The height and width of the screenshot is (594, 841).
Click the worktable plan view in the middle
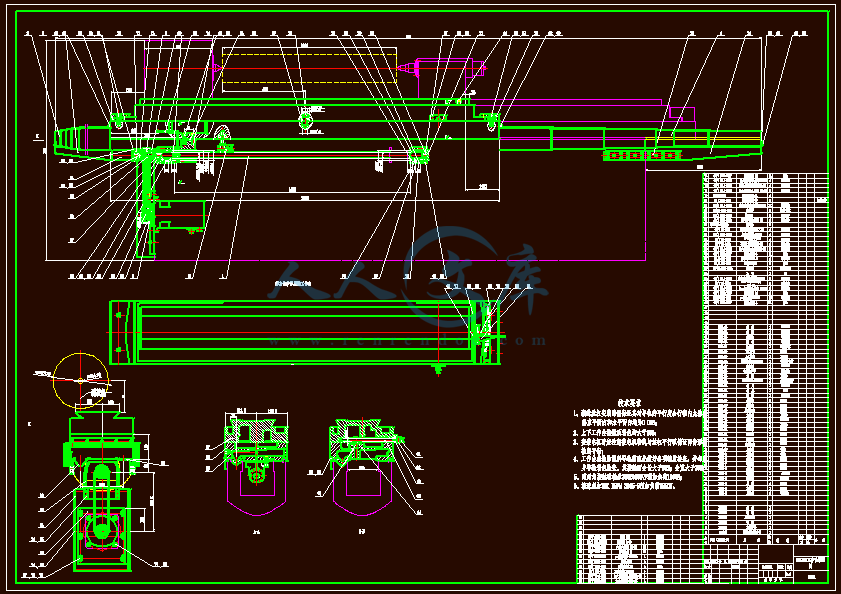(x=305, y=333)
